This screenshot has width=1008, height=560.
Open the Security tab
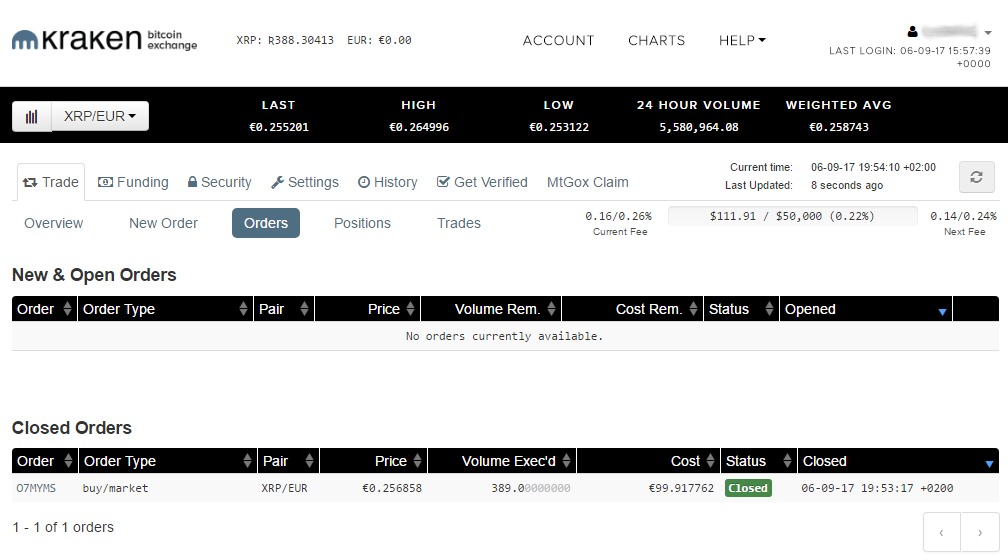point(219,182)
